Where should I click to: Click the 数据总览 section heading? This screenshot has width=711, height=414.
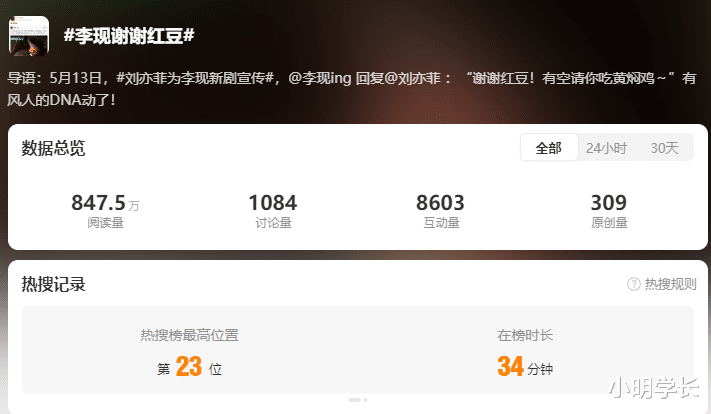click(54, 148)
